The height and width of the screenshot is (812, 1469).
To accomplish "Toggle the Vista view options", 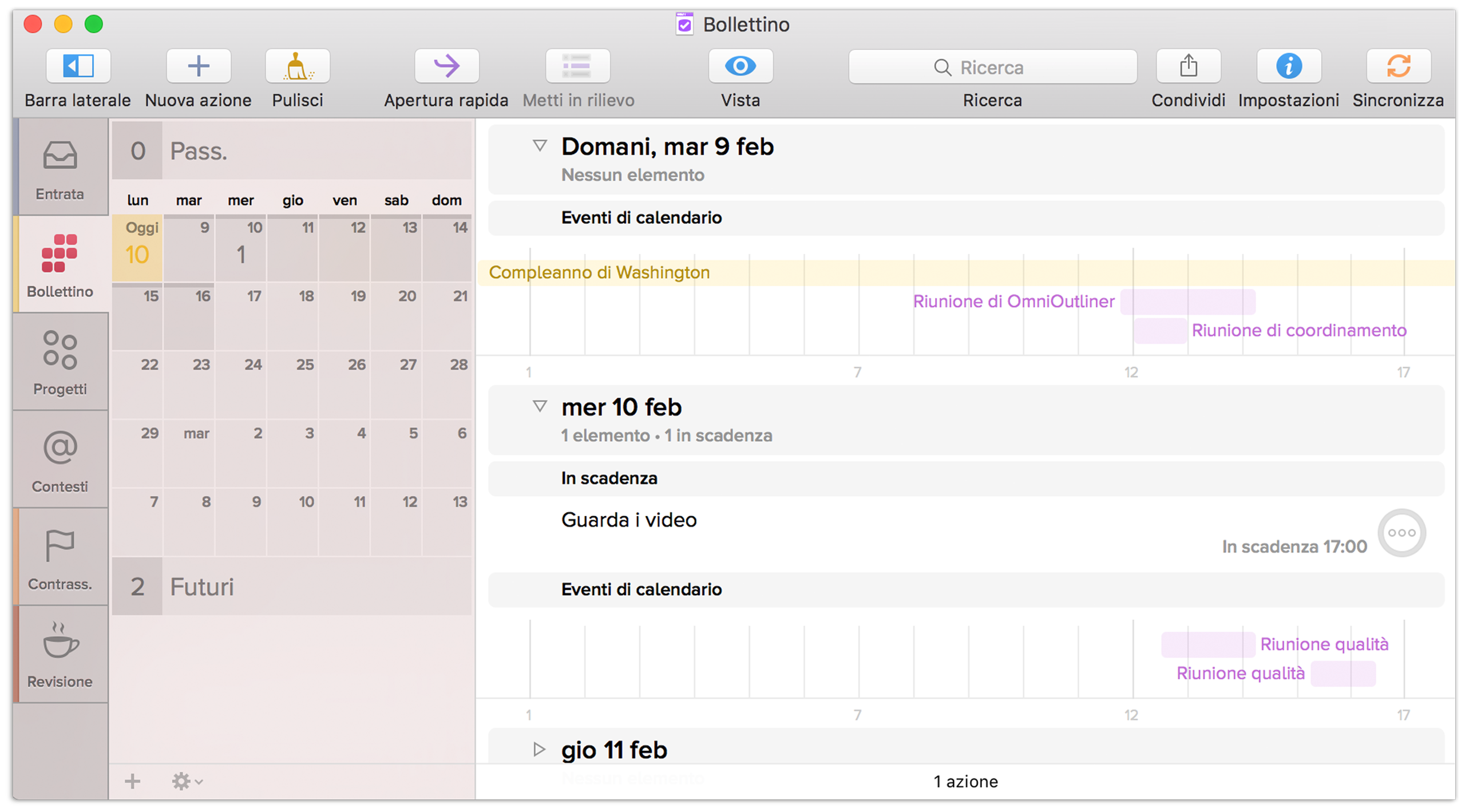I will coord(740,66).
